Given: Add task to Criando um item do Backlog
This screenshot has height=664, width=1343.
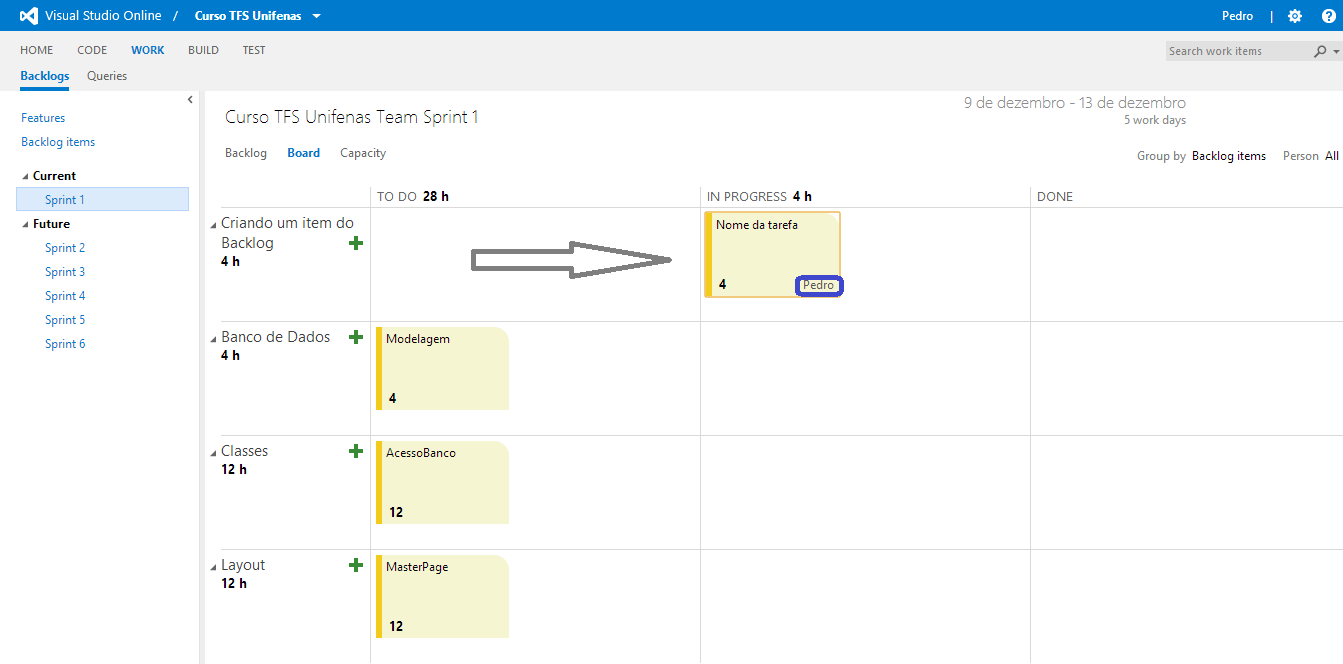Looking at the screenshot, I should pyautogui.click(x=356, y=243).
